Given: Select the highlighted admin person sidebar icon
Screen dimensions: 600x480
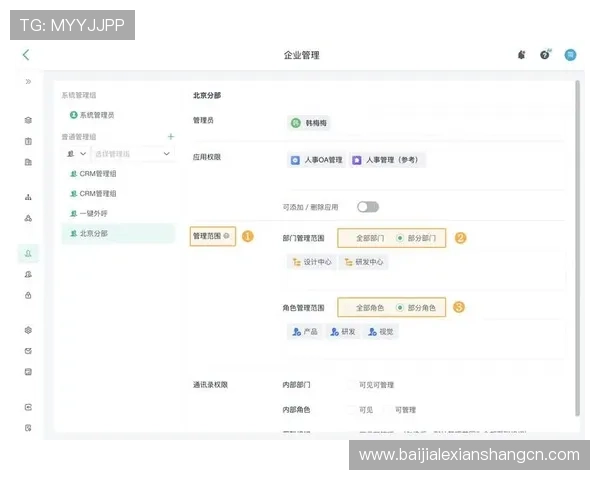Looking at the screenshot, I should tap(28, 253).
